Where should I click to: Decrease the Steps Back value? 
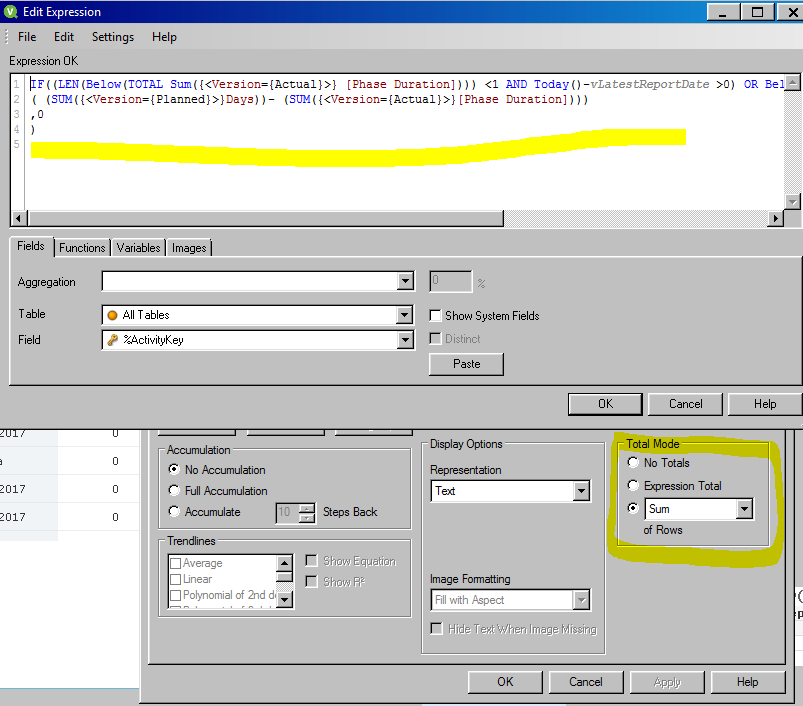pos(307,518)
